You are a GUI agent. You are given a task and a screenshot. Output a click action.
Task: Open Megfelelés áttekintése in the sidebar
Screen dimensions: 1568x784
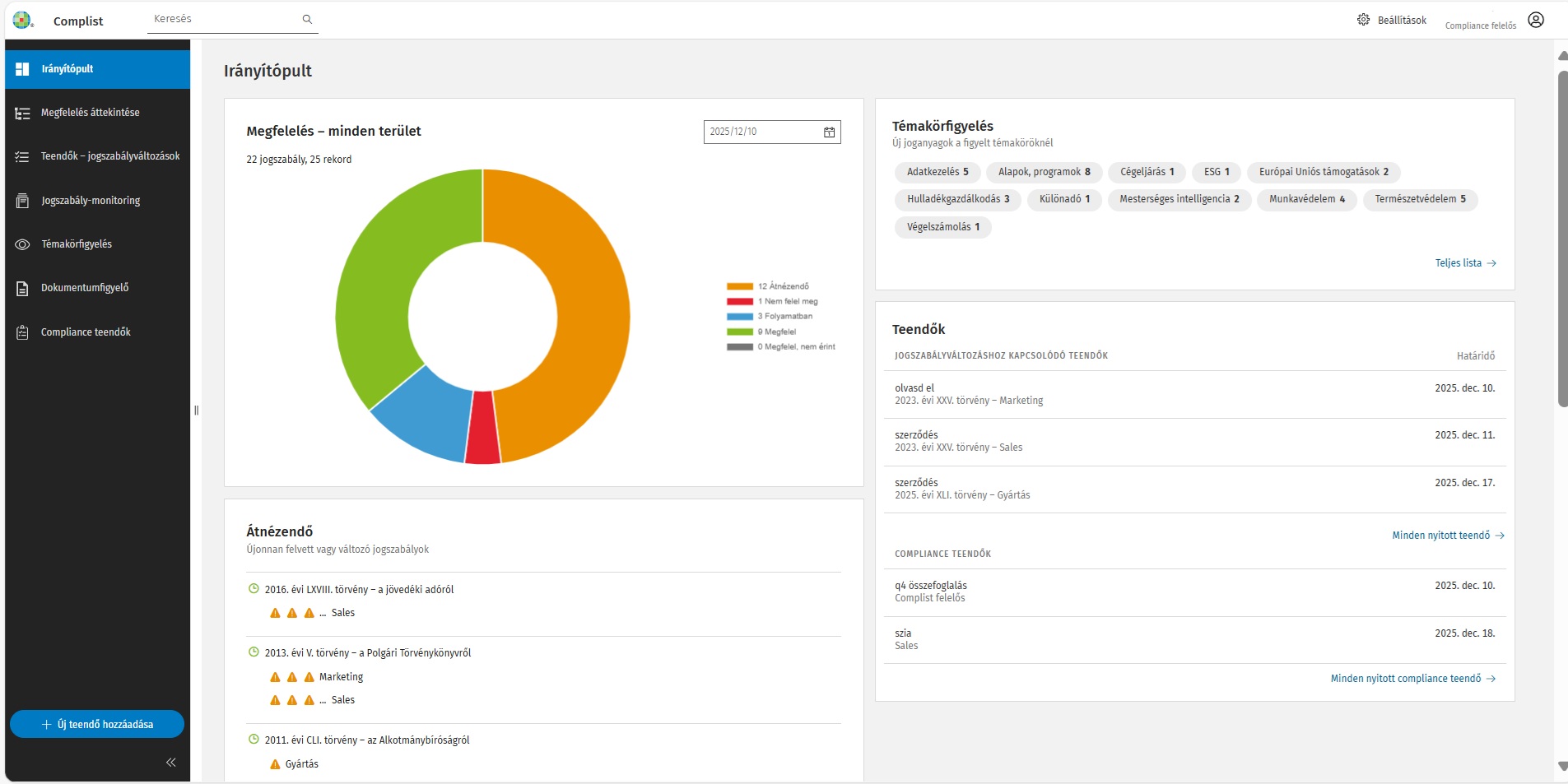90,113
